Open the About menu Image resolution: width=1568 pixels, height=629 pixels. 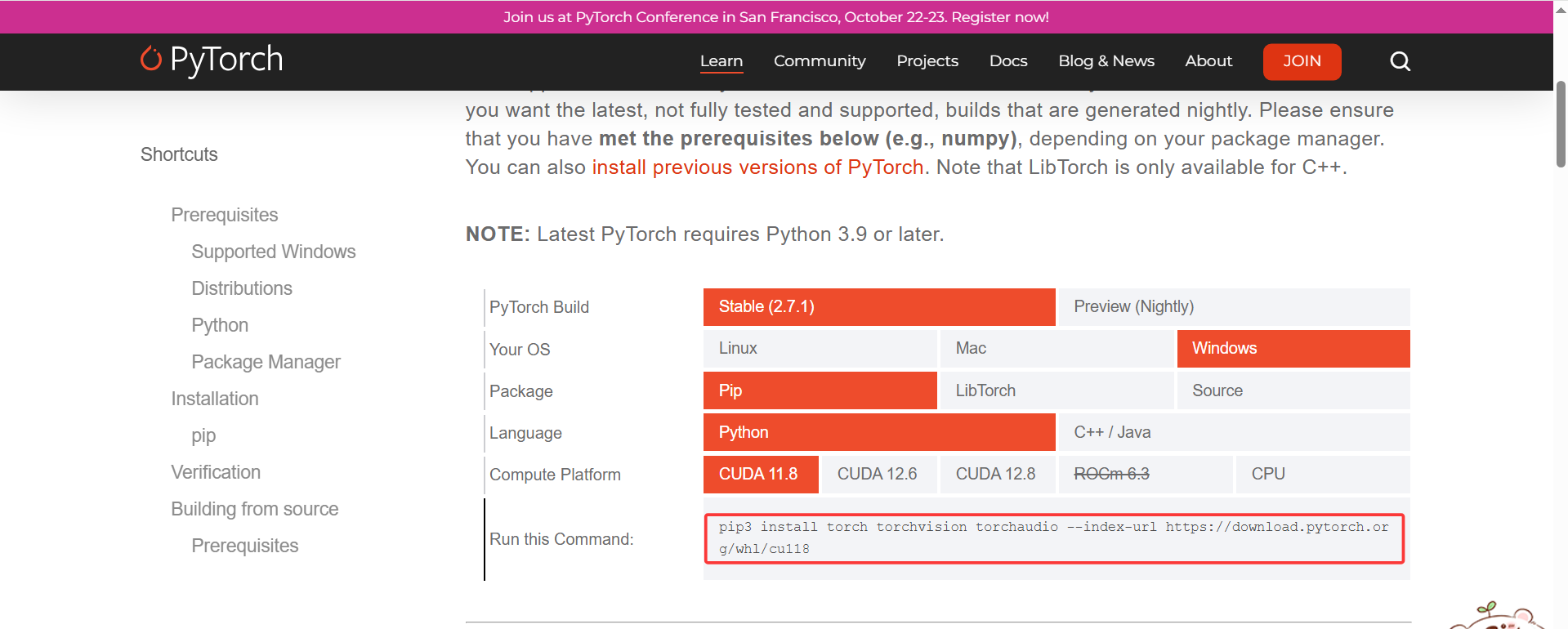click(x=1208, y=61)
